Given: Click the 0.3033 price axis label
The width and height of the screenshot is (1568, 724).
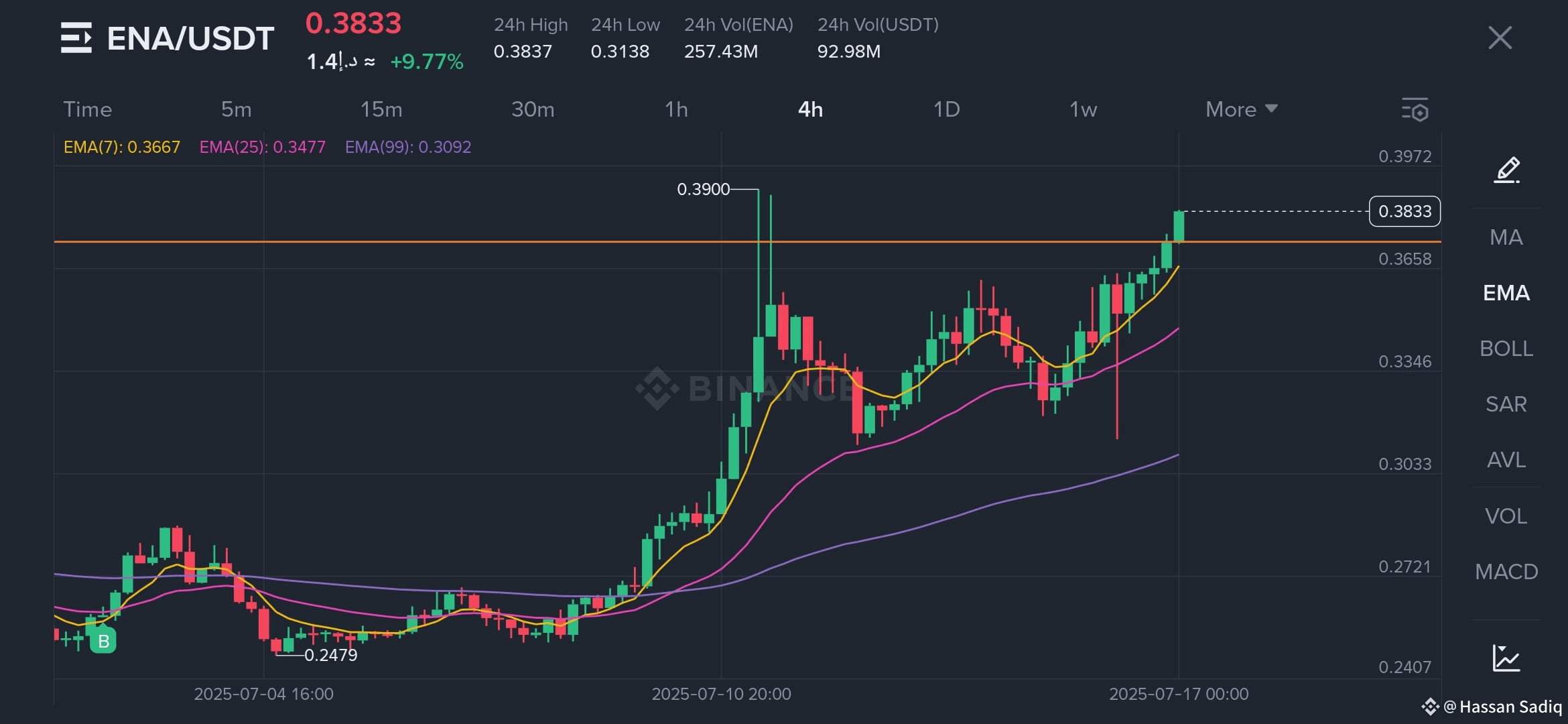Looking at the screenshot, I should tap(1404, 464).
